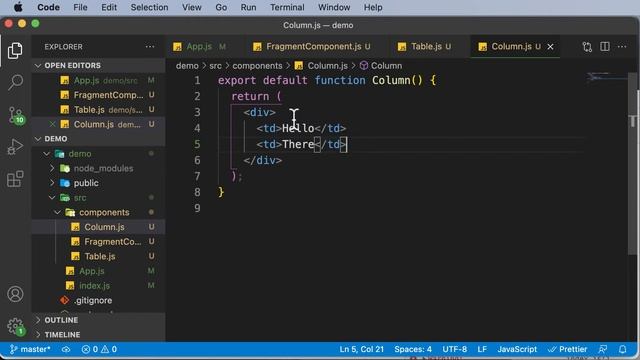Click the Ln 5, Col 21 indicator
This screenshot has height=360, width=640.
[x=362, y=349]
